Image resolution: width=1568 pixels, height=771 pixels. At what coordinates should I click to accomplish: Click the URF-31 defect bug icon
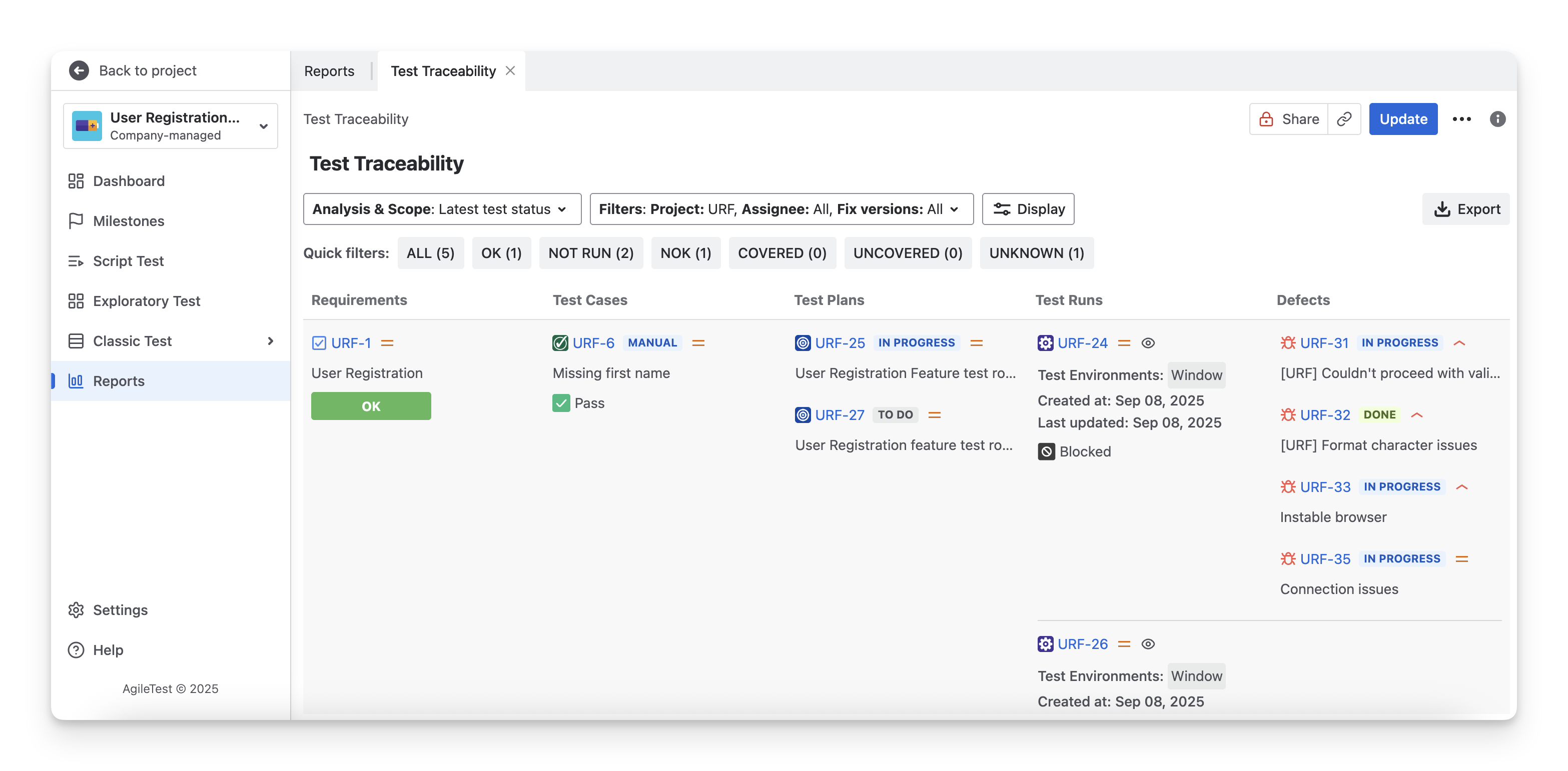pos(1287,343)
